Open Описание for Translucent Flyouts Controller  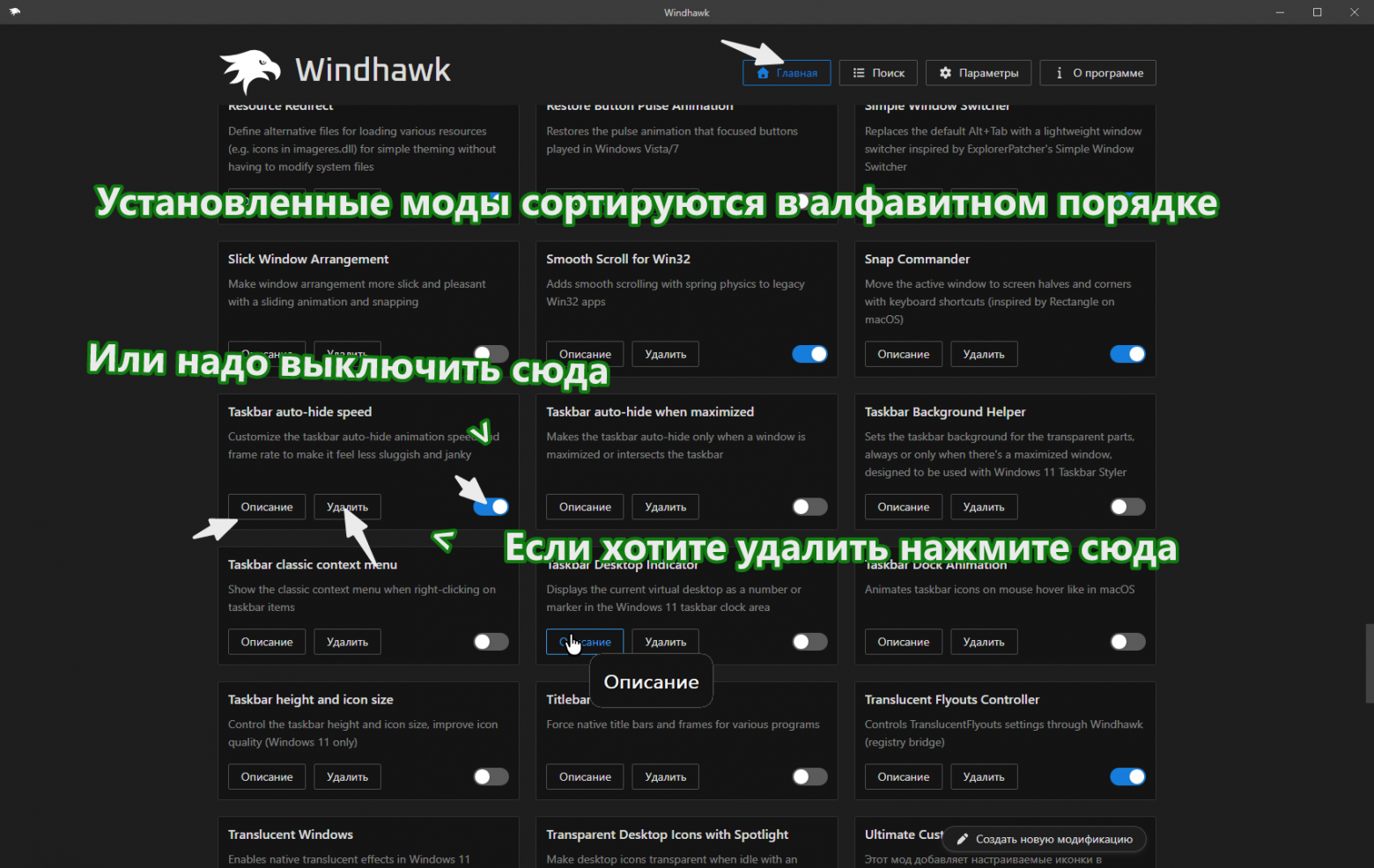tap(903, 776)
